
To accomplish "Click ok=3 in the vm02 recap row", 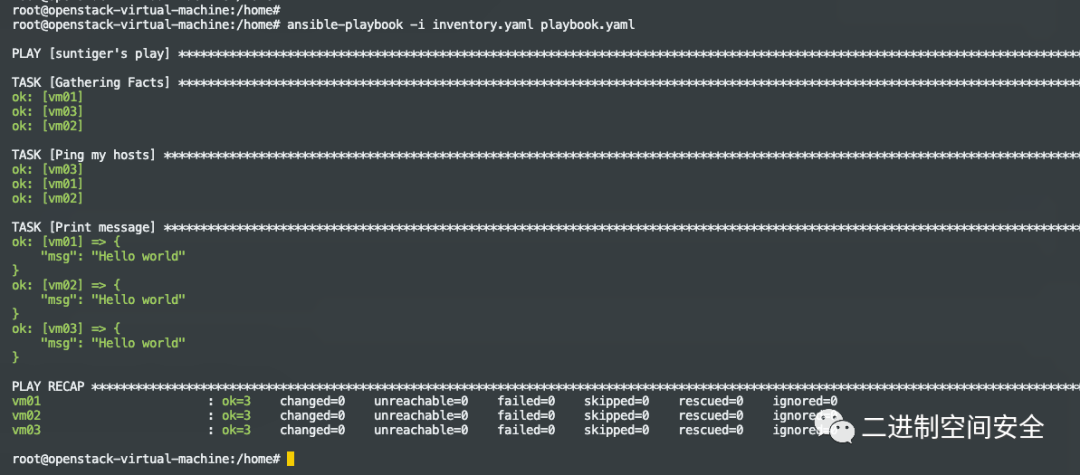I will click(236, 415).
